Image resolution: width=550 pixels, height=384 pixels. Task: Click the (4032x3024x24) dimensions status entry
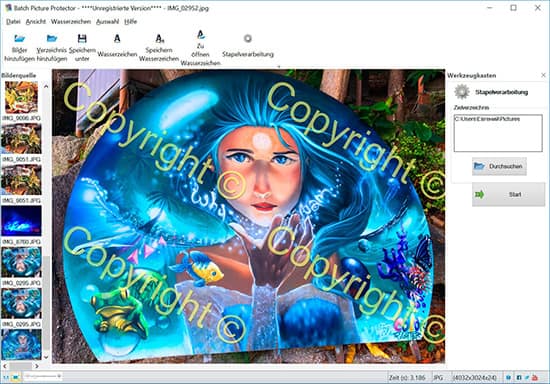point(475,378)
